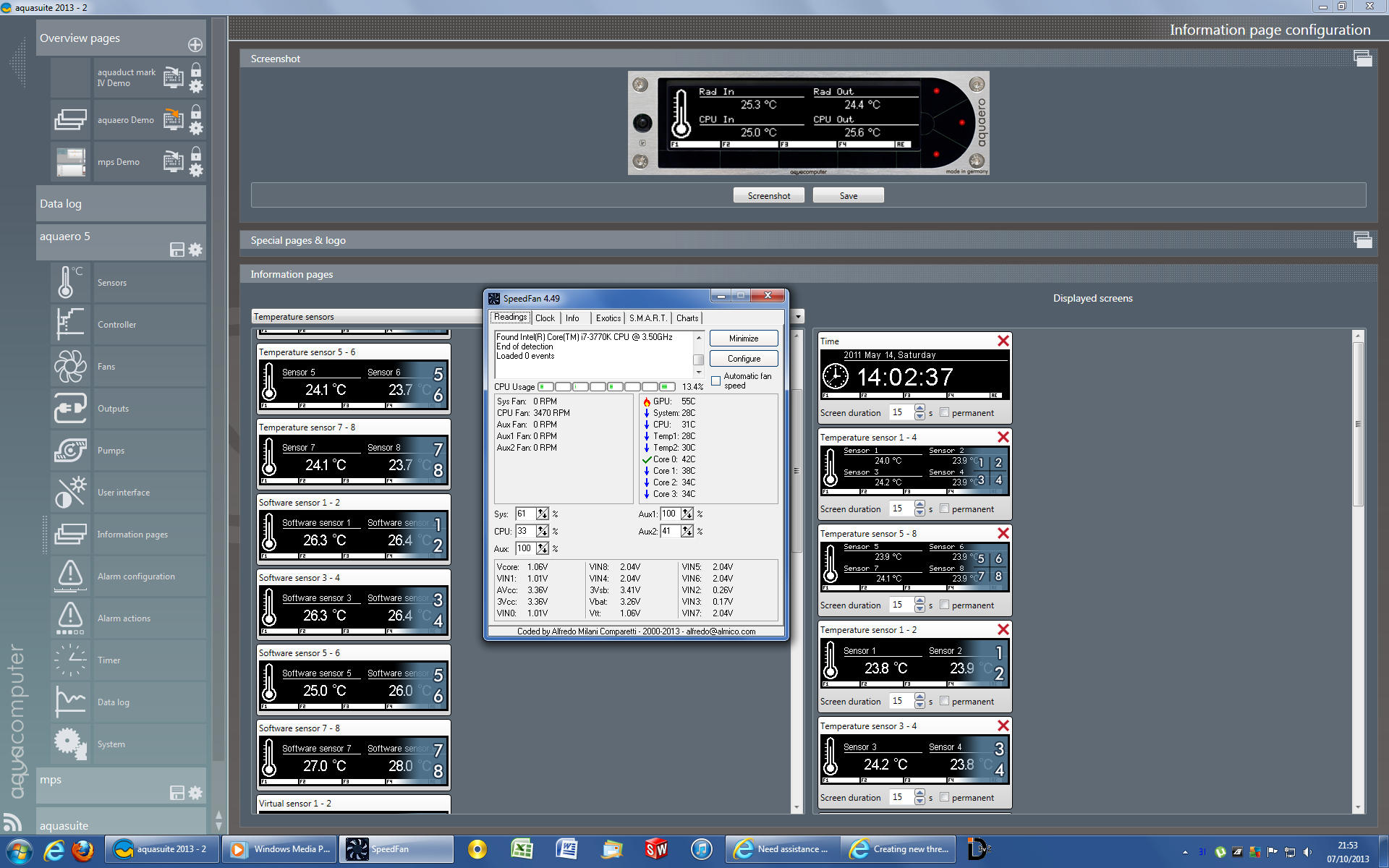1389x868 pixels.
Task: Toggle permanent checkbox for Time screen
Action: coord(944,412)
